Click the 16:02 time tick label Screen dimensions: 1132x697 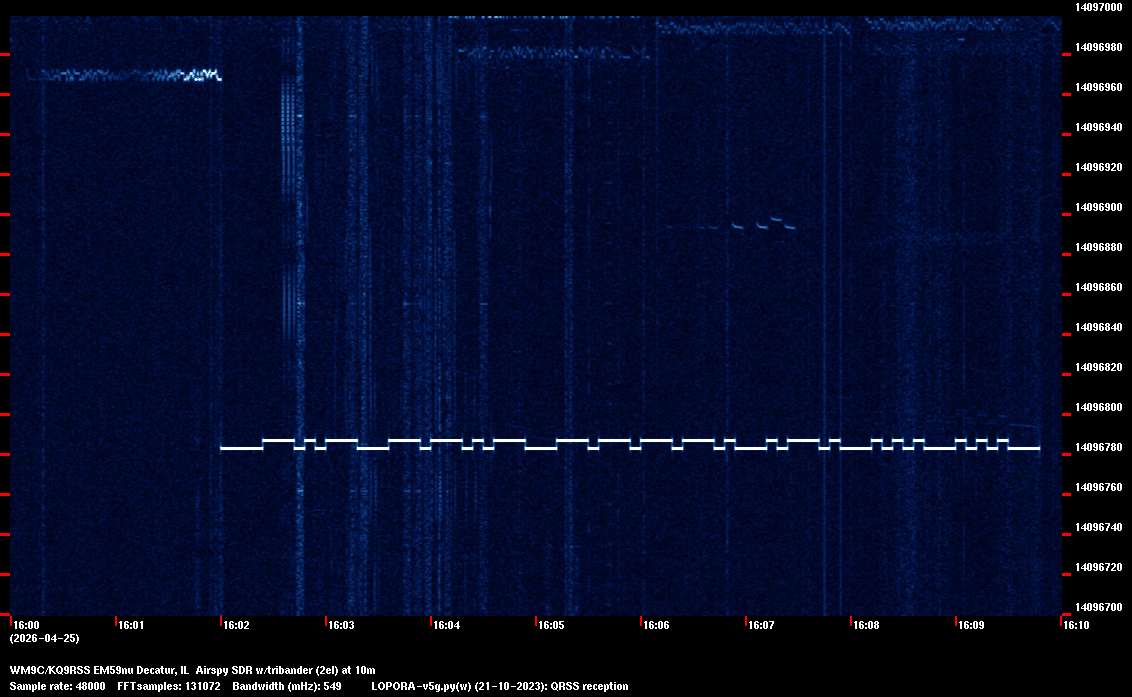pyautogui.click(x=236, y=626)
